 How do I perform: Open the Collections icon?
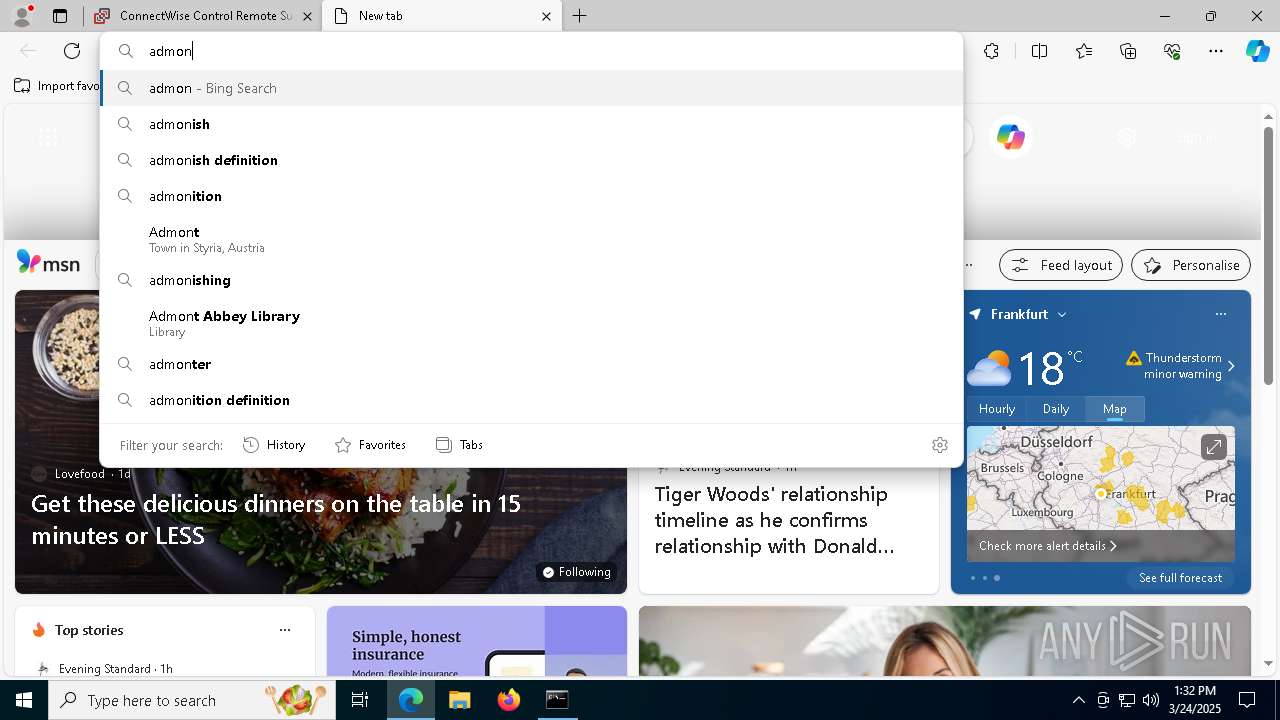[1129, 51]
